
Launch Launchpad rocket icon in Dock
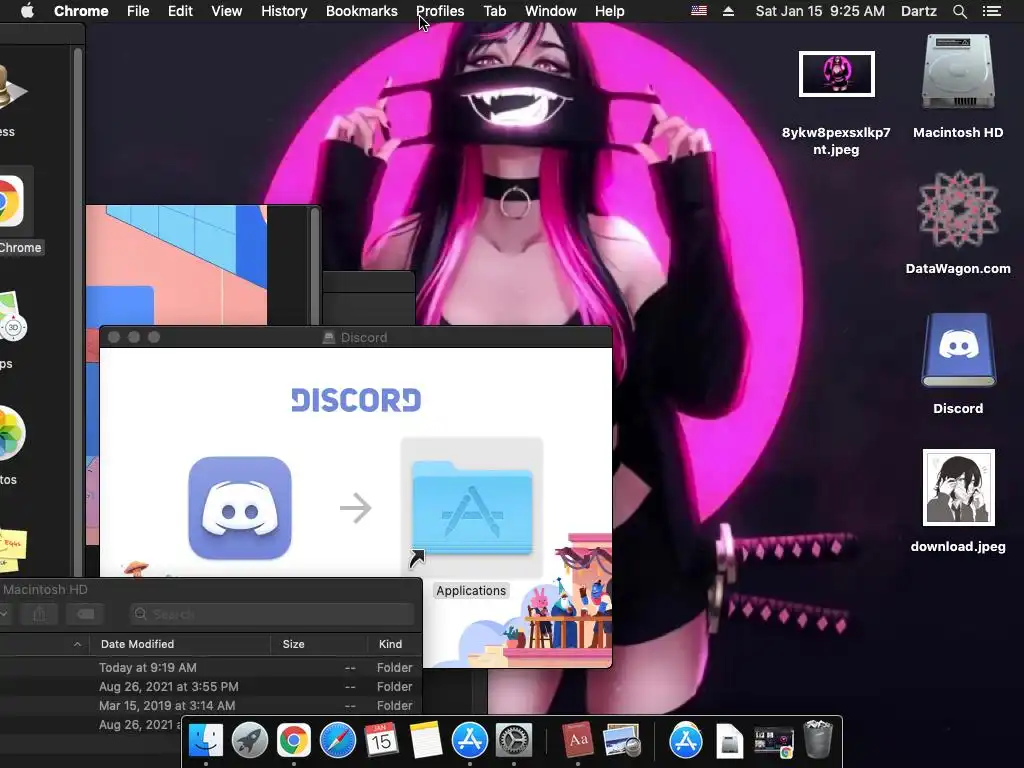249,741
